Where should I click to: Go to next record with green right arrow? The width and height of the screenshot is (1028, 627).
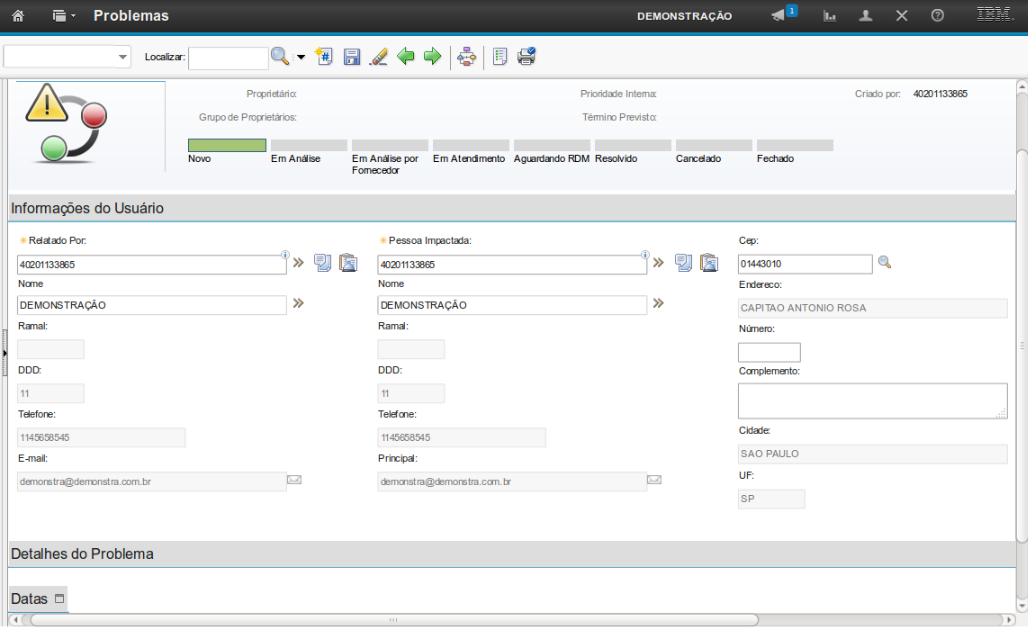pyautogui.click(x=432, y=57)
